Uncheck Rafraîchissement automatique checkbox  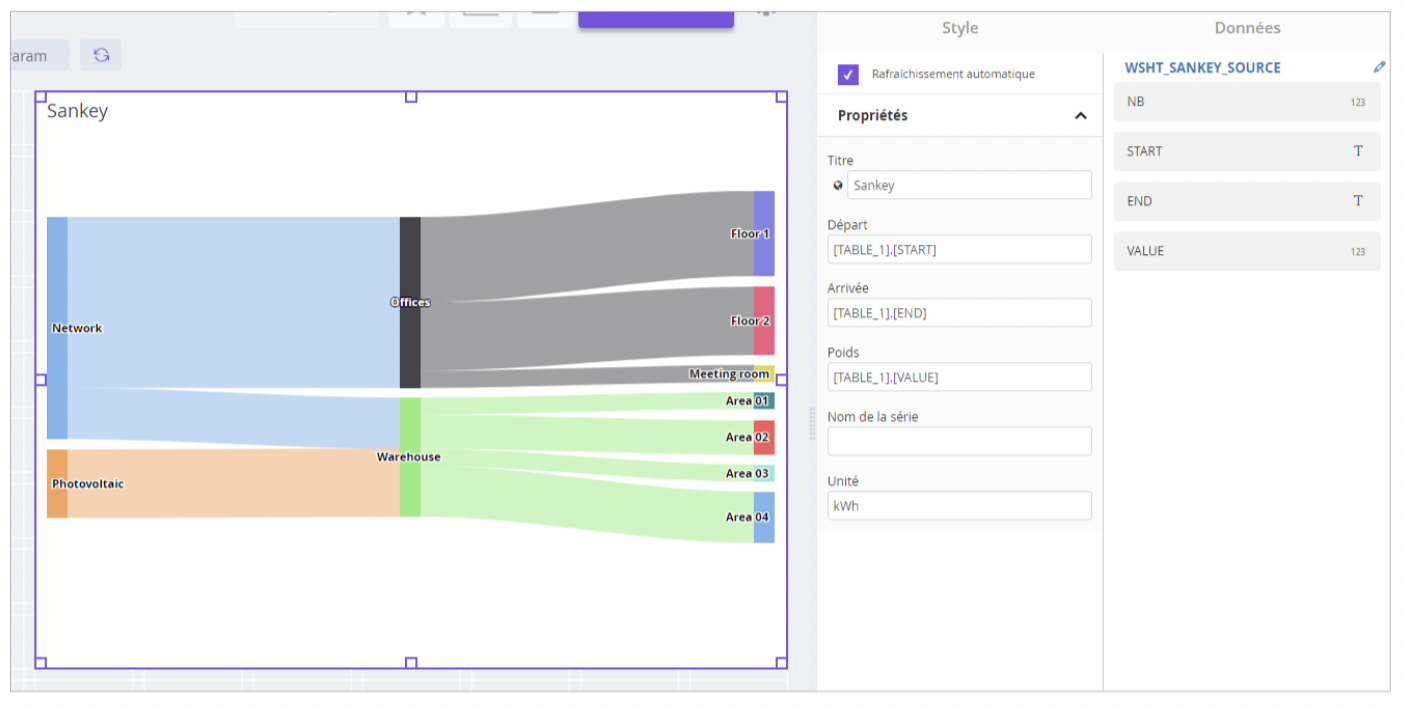point(848,74)
